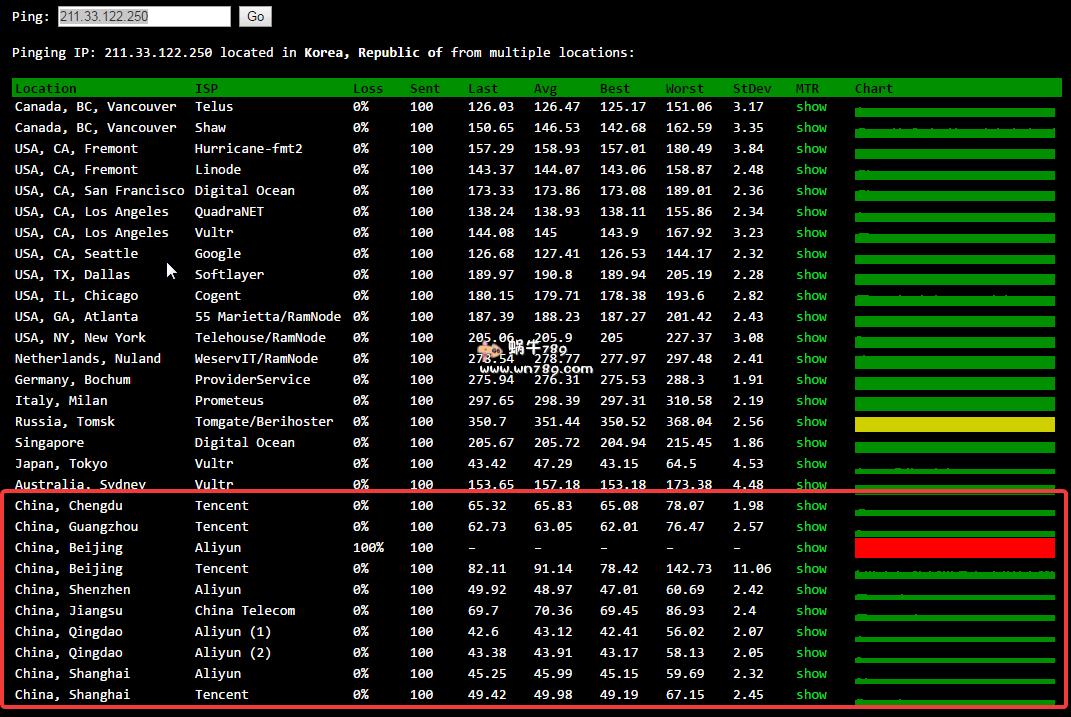Click the yellow chart bar for Tomsk

point(954,424)
